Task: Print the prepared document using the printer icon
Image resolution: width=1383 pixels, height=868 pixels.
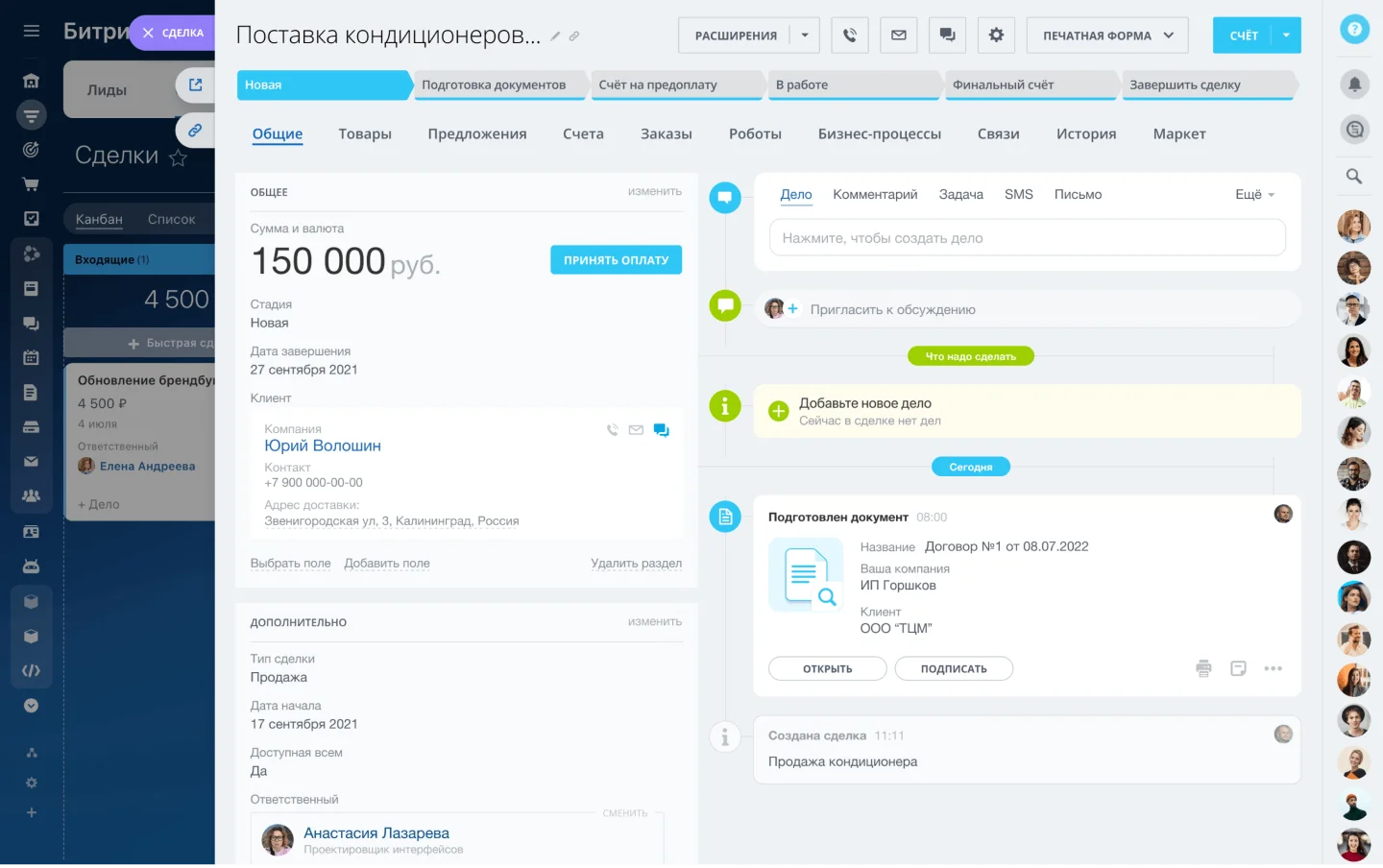Action: pyautogui.click(x=1203, y=667)
